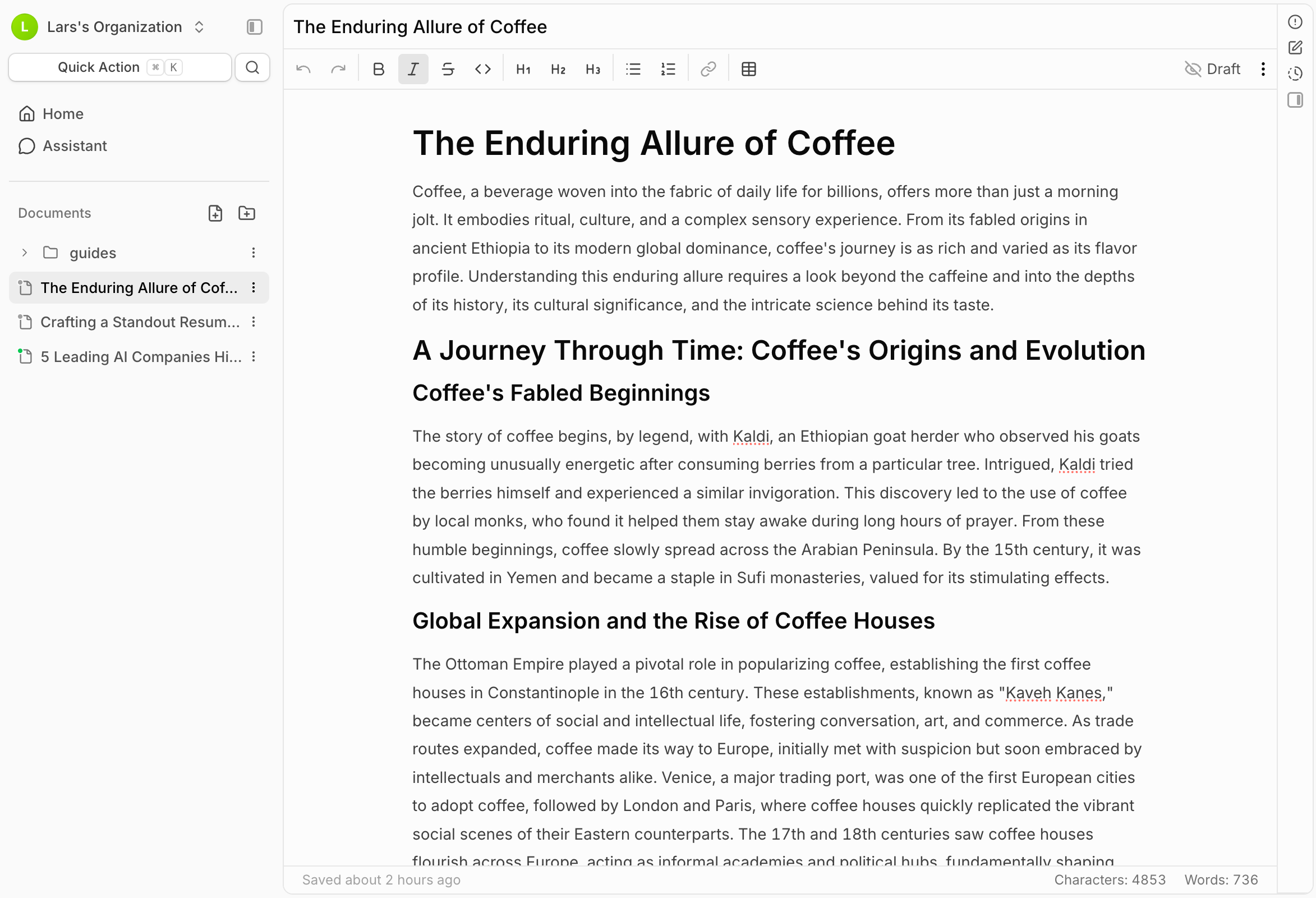Apply strikethrough formatting

[x=447, y=69]
